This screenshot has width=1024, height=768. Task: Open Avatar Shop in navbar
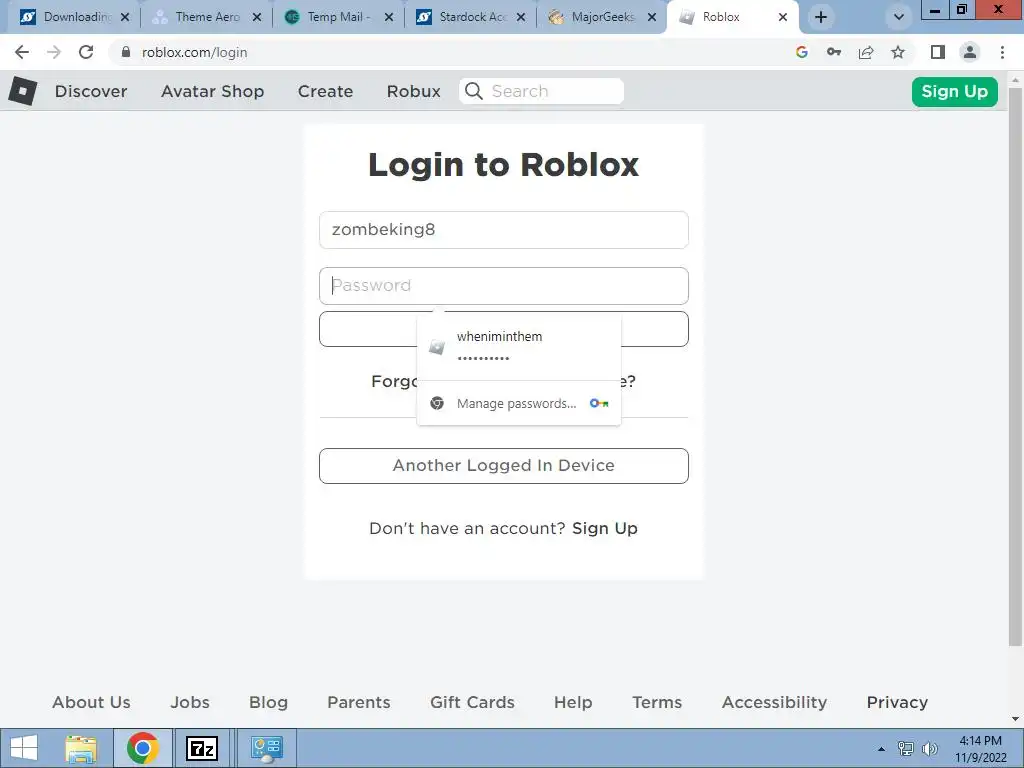[213, 91]
